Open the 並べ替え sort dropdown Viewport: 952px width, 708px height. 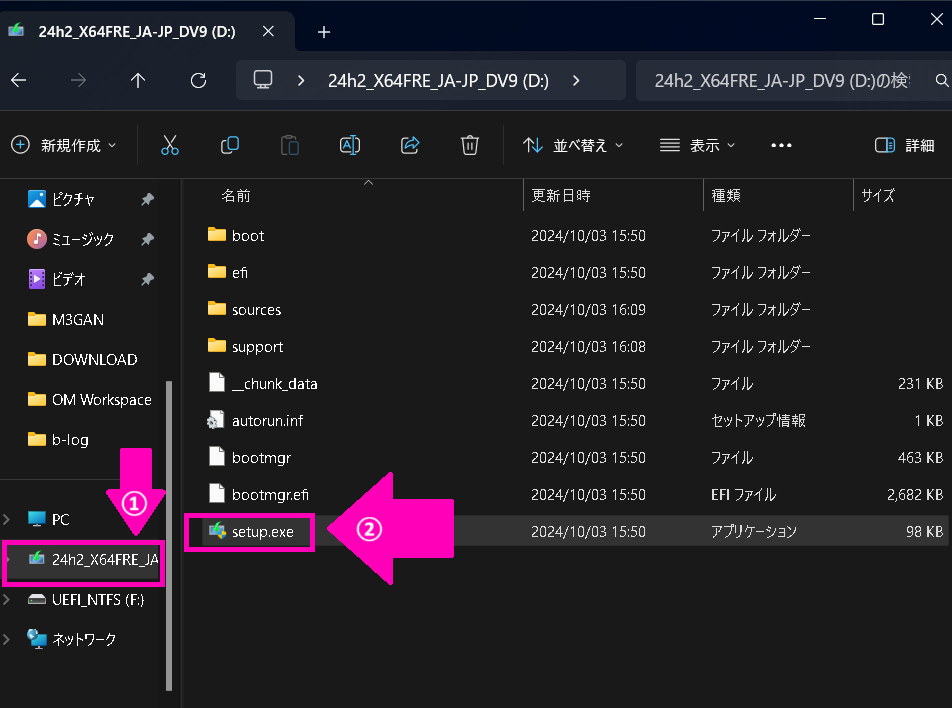[x=573, y=145]
